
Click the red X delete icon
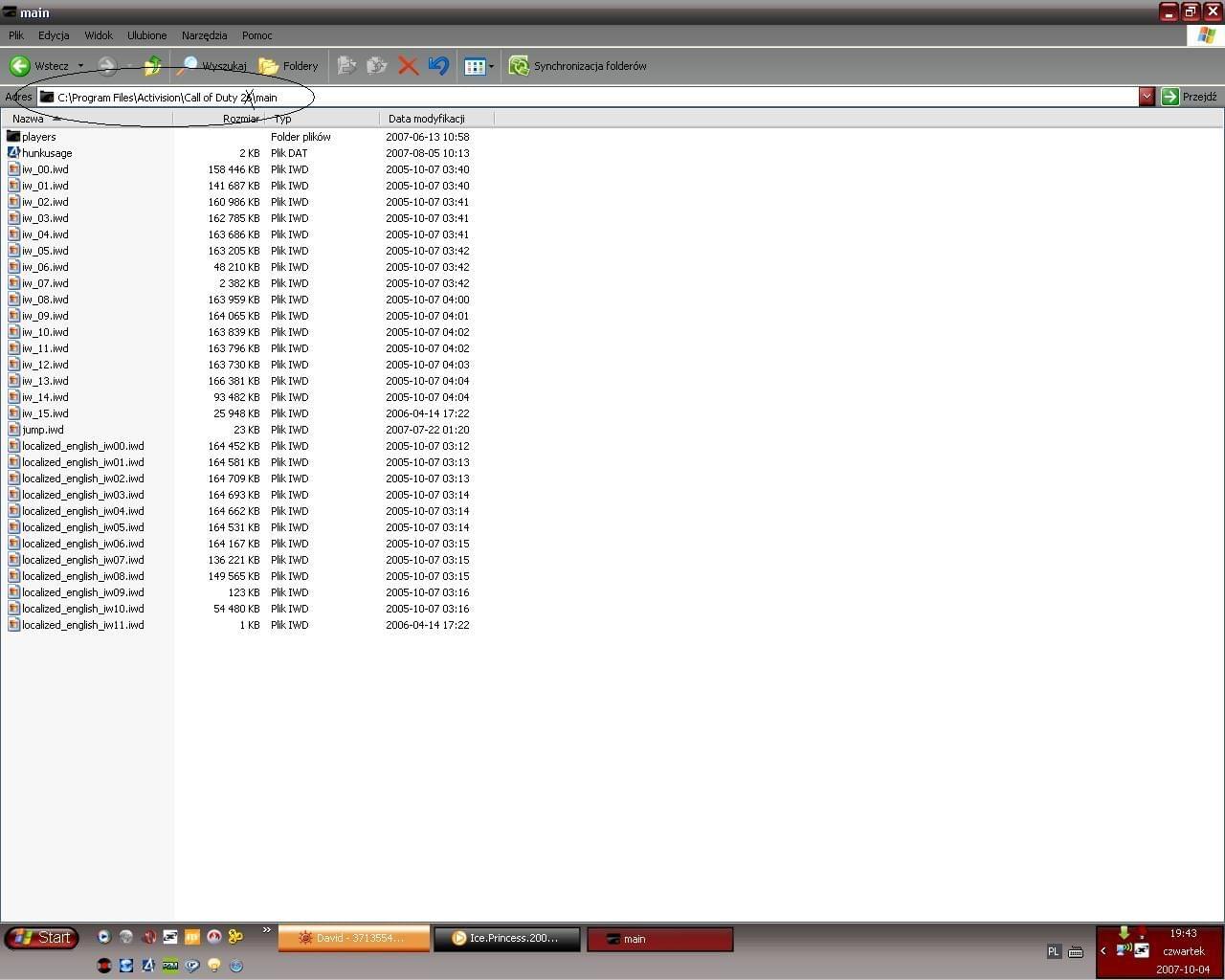point(409,66)
